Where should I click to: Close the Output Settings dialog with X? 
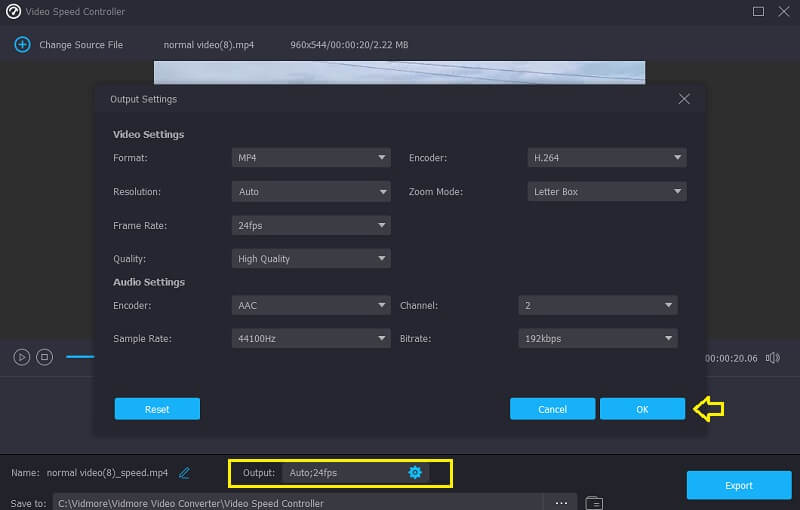pos(684,99)
